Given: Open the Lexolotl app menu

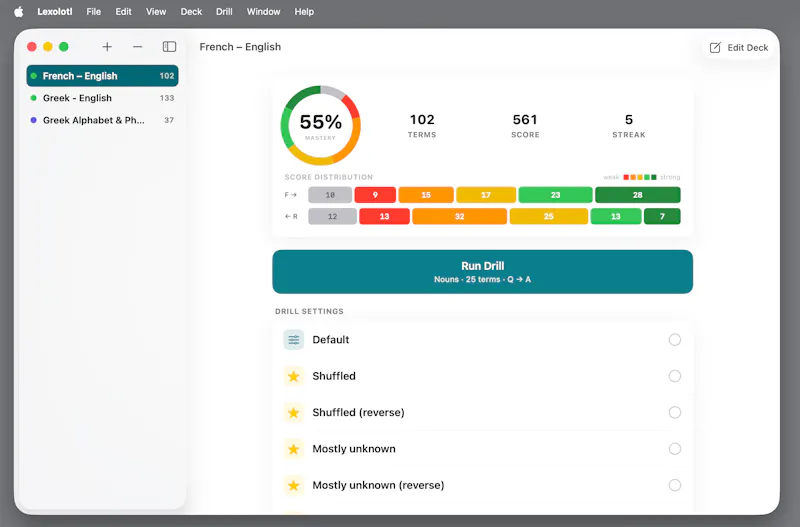Looking at the screenshot, I should click(55, 12).
